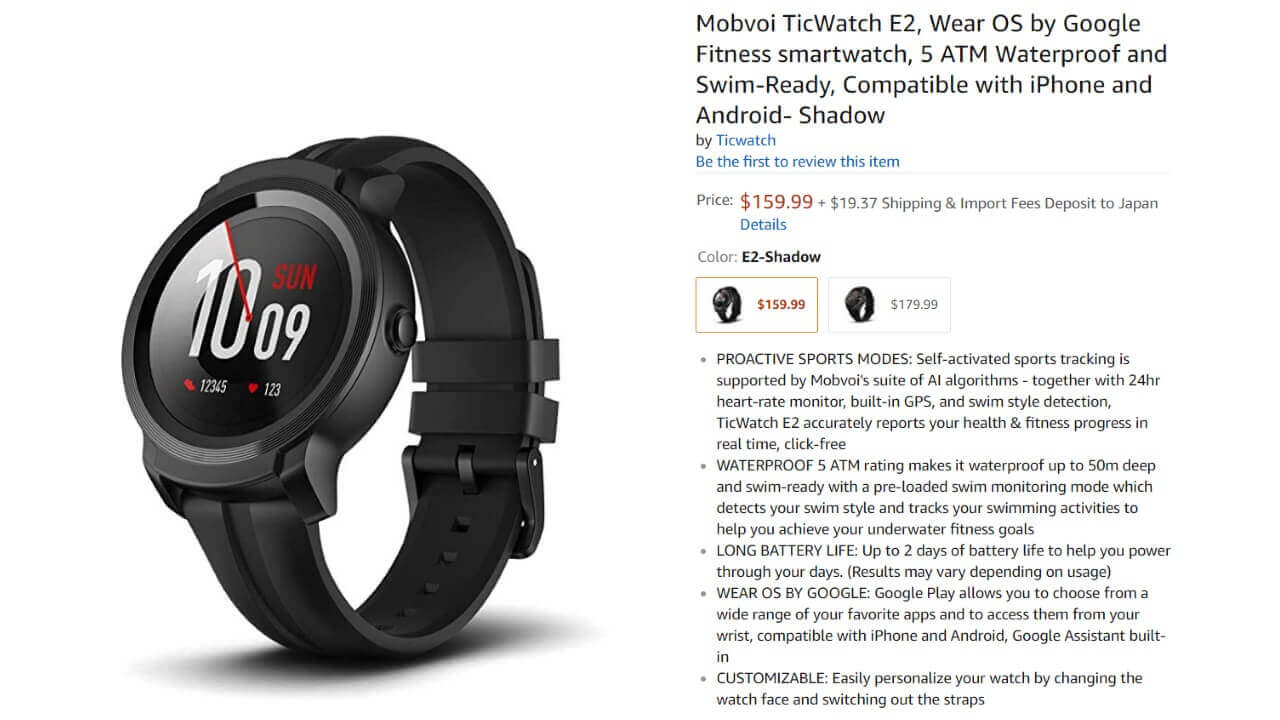The width and height of the screenshot is (1280, 720).
Task: Click the Color: E2-Shadow label
Action: [x=758, y=257]
